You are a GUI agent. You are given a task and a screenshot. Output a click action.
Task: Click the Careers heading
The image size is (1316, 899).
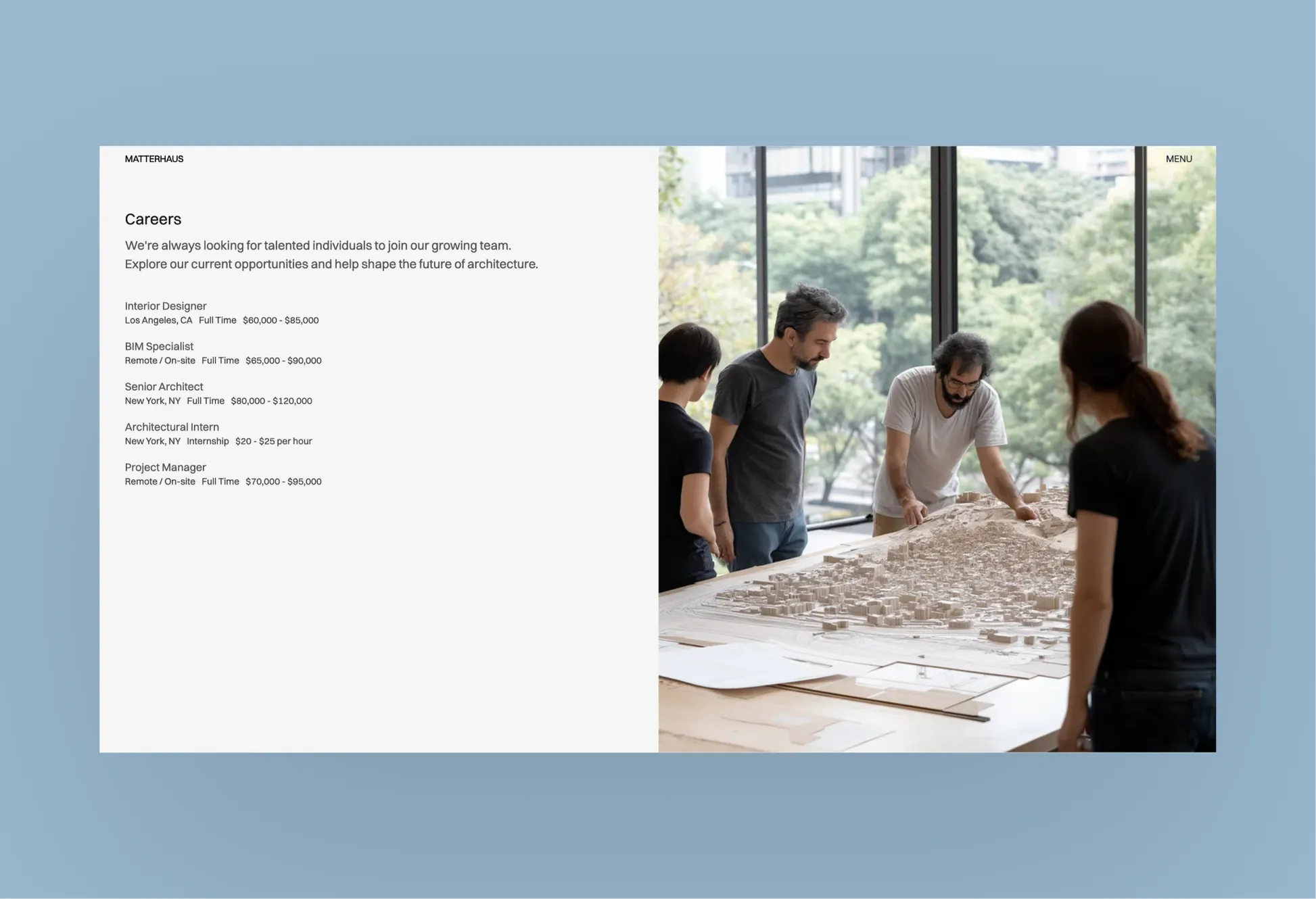(x=153, y=219)
